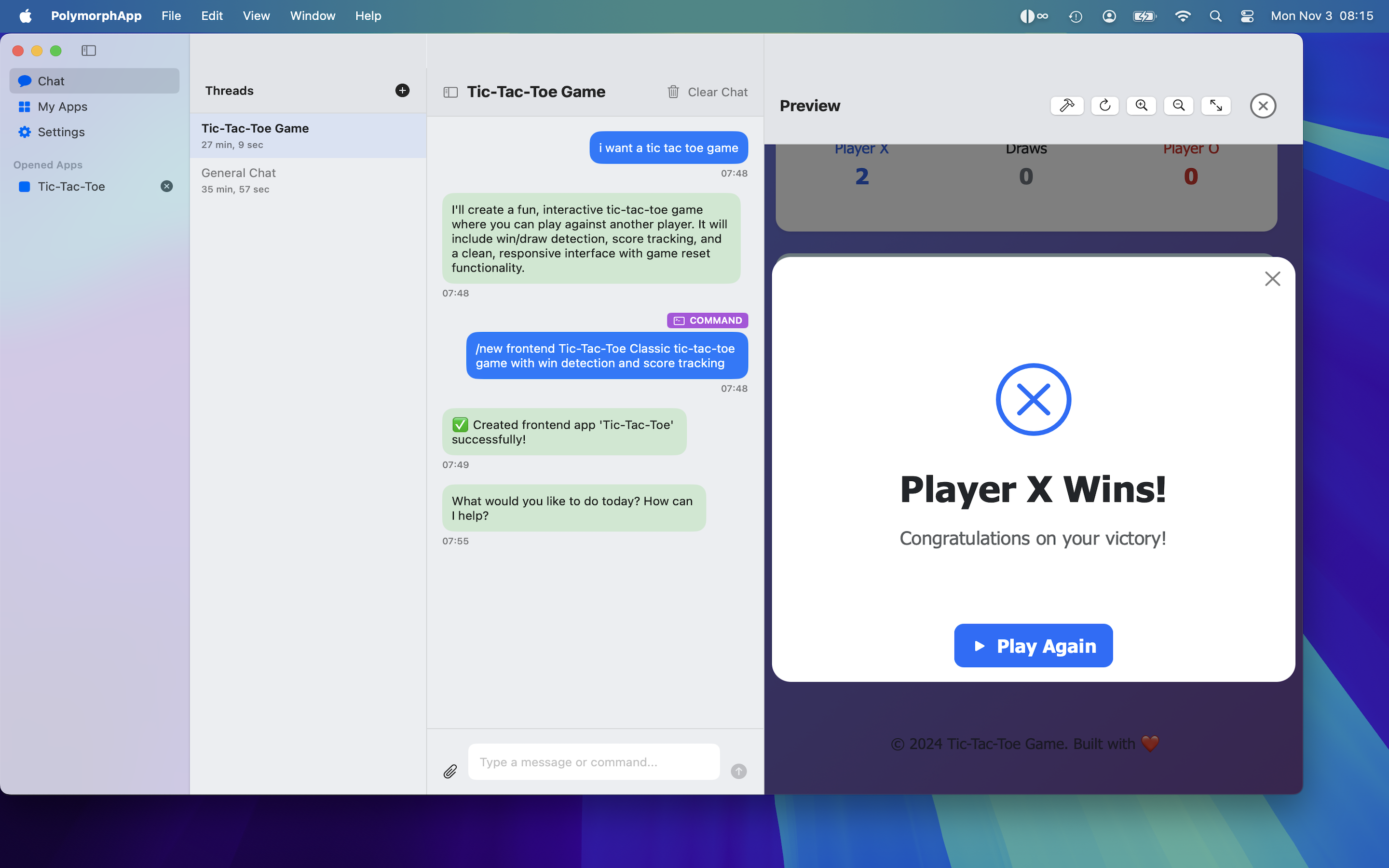Zoom in the preview
Image resolution: width=1389 pixels, height=868 pixels.
point(1141,106)
